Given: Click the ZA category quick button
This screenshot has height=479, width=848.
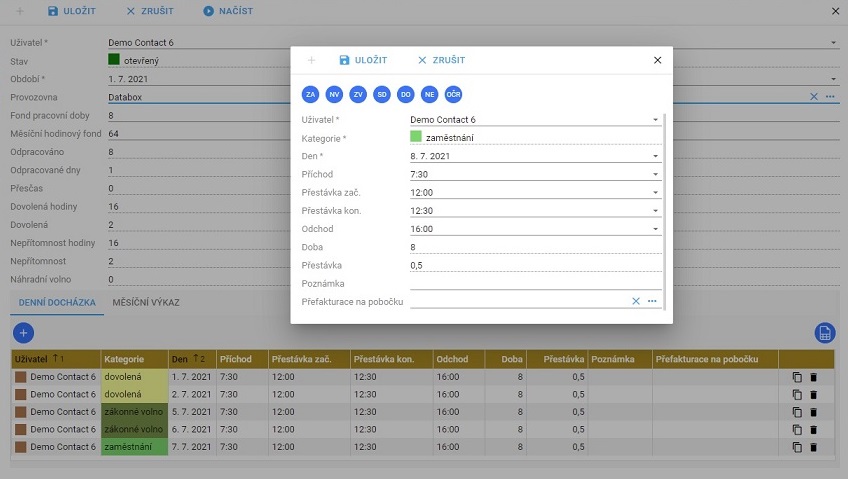Looking at the screenshot, I should [x=311, y=94].
